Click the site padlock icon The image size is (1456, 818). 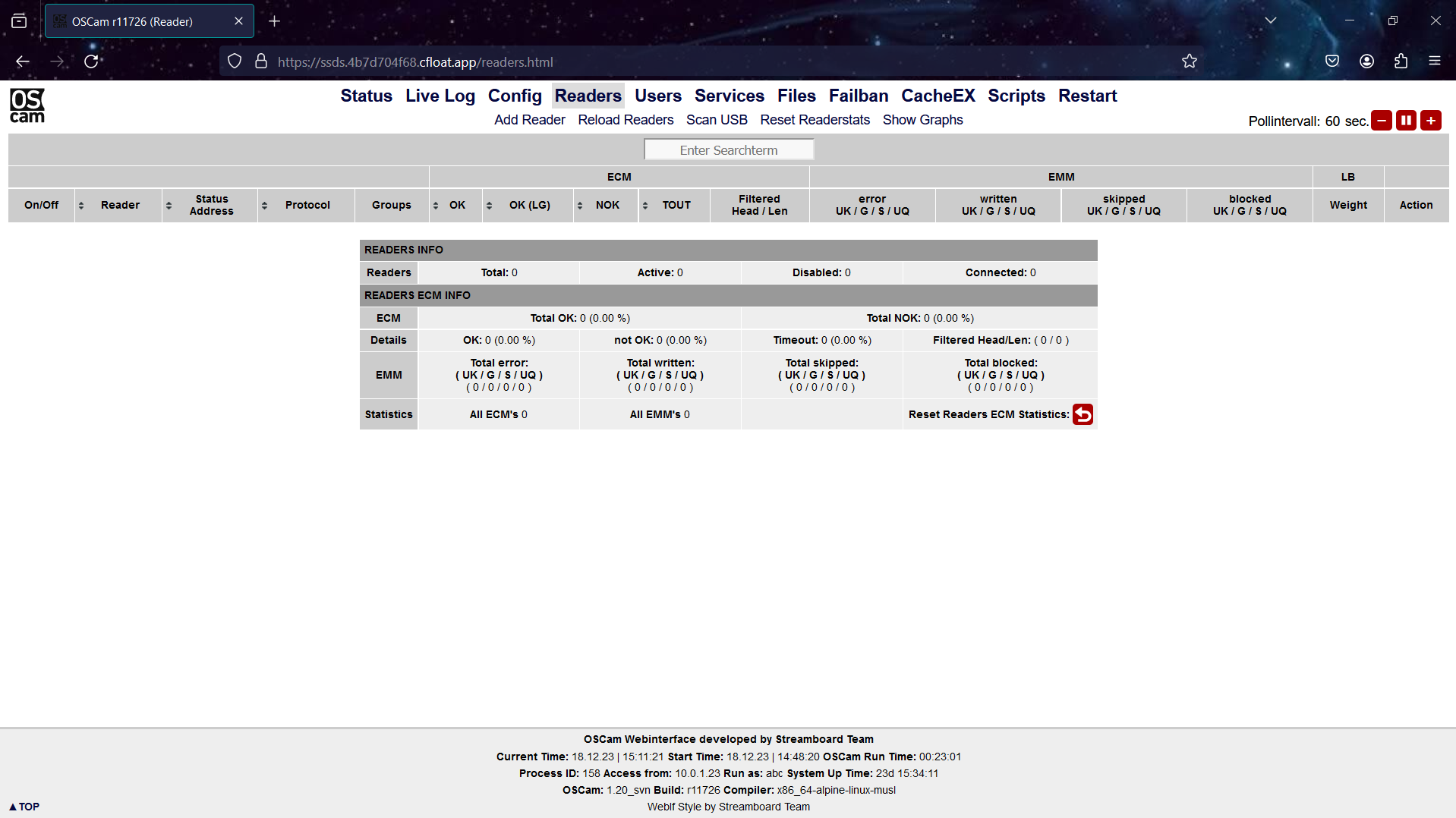(261, 61)
